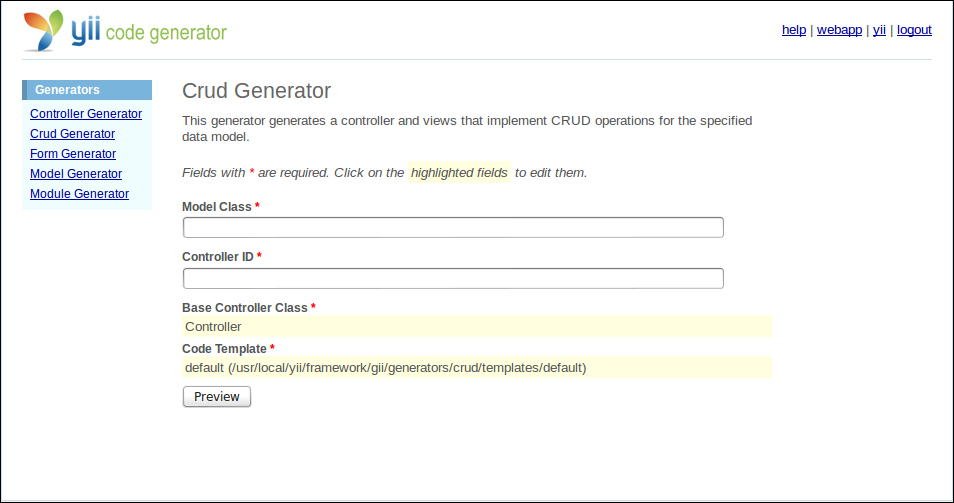Image resolution: width=954 pixels, height=503 pixels.
Task: Edit the Base Controller Class highlighted field
Action: [x=477, y=327]
